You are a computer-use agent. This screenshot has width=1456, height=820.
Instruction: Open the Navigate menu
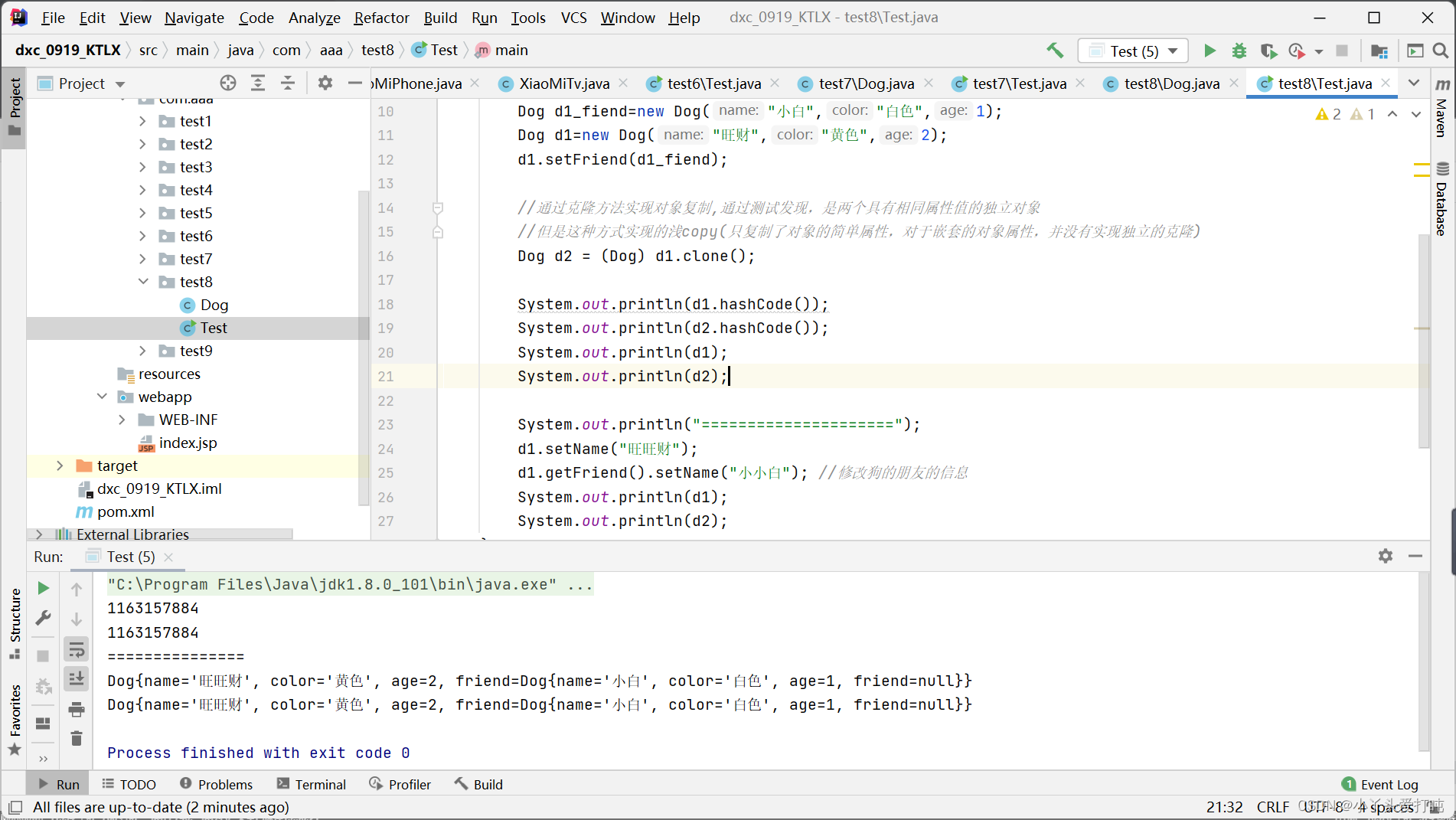(194, 17)
